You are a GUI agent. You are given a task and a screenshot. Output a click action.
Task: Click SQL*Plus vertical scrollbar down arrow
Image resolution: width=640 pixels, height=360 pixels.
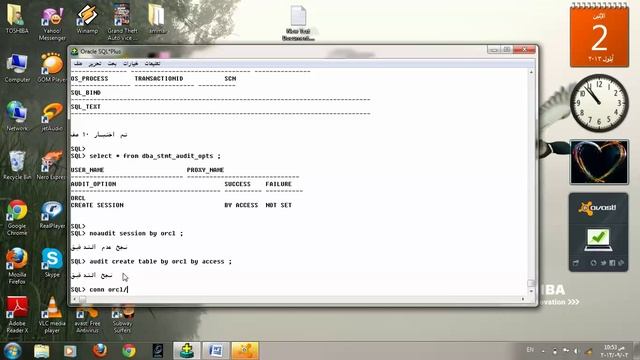[x=531, y=291]
